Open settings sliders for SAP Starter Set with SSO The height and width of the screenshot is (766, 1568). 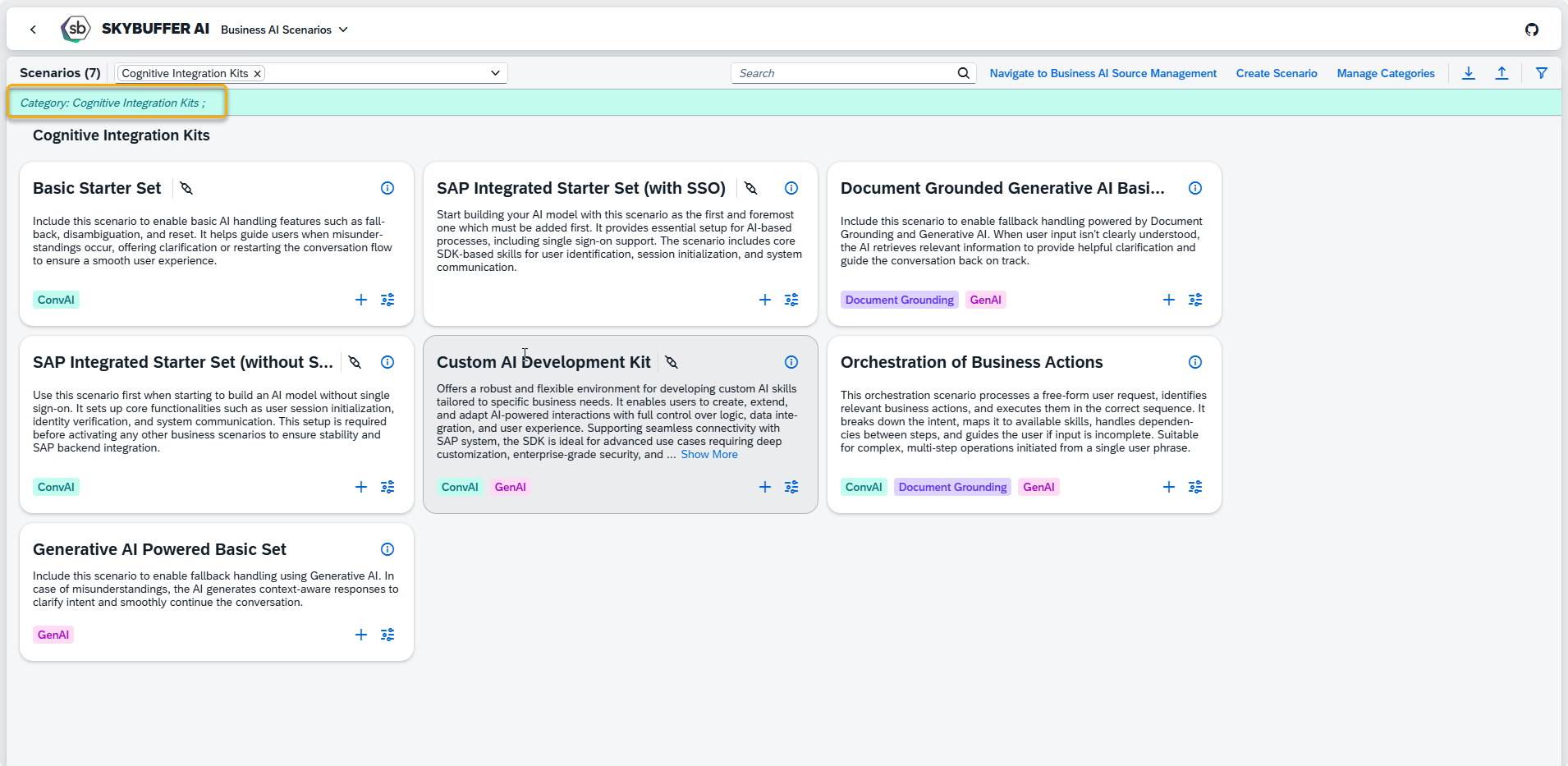(791, 300)
